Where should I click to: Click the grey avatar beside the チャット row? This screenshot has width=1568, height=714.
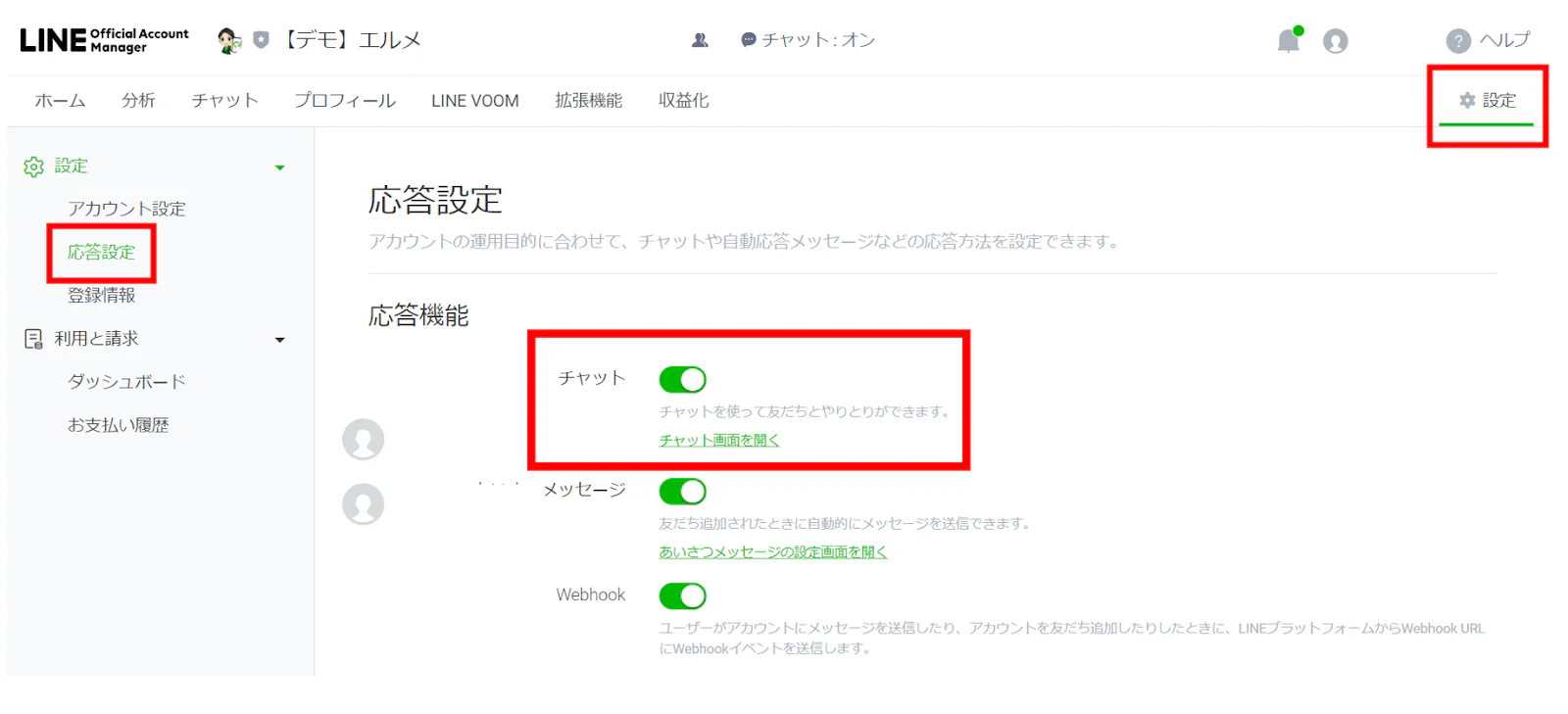[364, 439]
